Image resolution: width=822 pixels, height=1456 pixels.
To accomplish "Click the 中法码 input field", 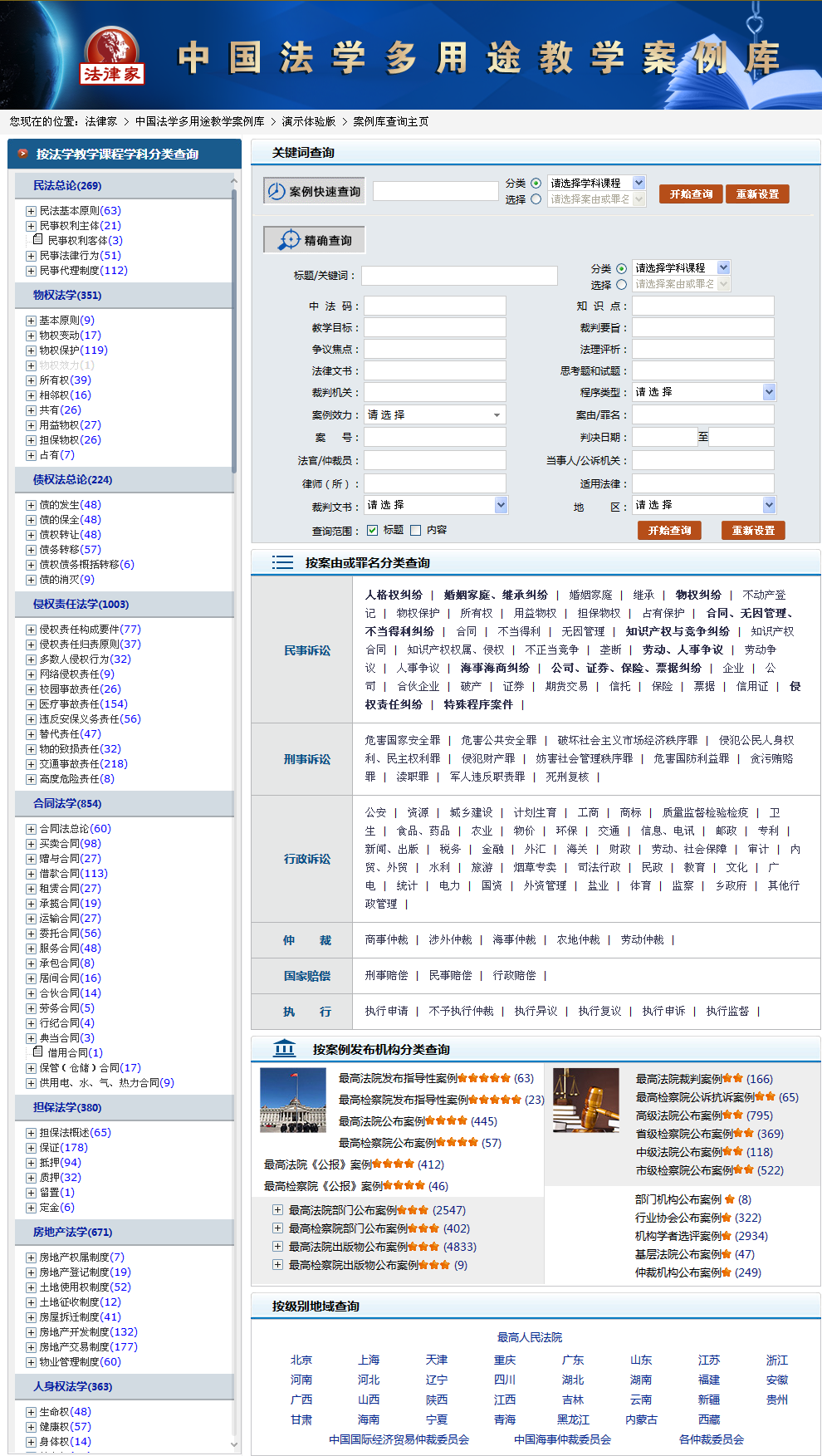I will (x=435, y=306).
